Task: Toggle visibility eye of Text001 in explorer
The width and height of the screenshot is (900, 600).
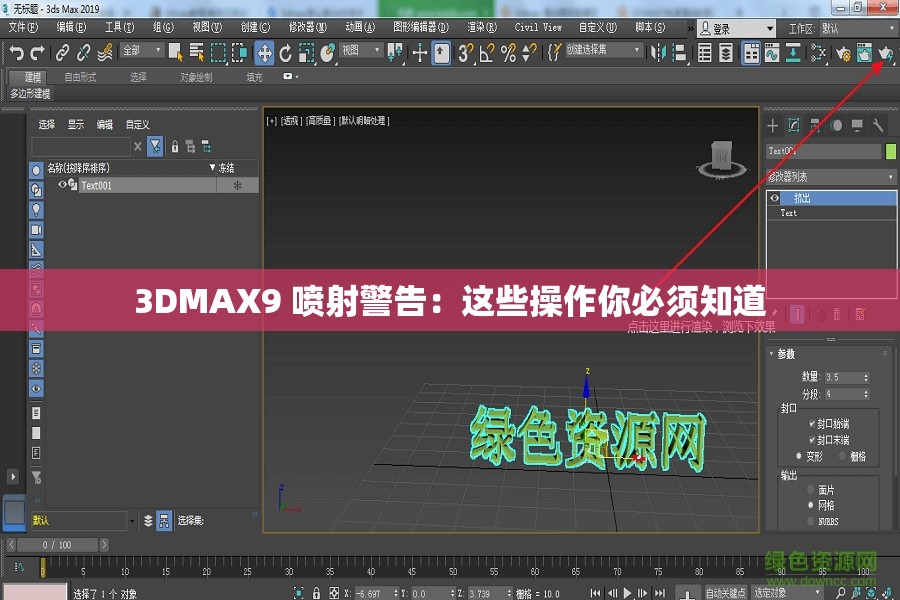Action: (x=62, y=185)
